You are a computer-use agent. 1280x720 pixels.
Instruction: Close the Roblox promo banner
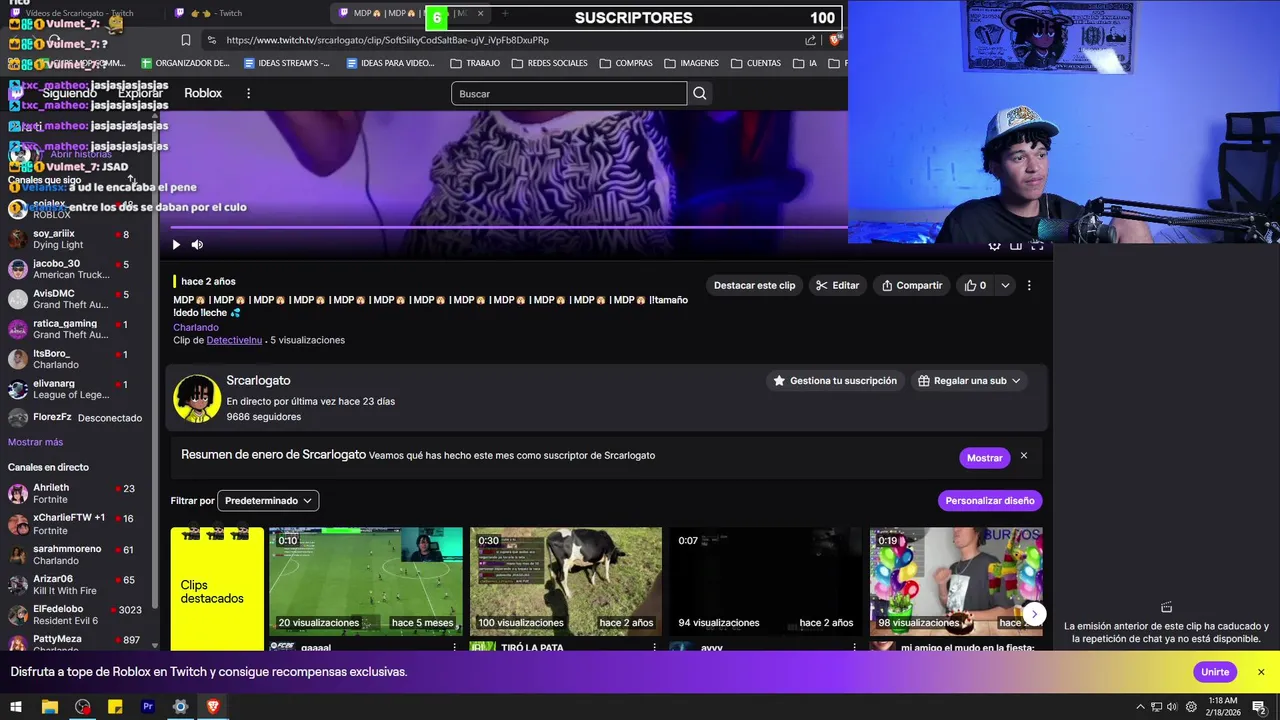click(x=1261, y=672)
